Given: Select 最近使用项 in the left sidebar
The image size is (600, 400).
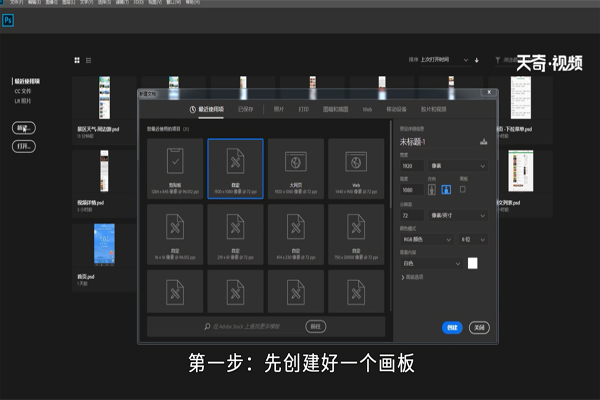Looking at the screenshot, I should (x=27, y=81).
